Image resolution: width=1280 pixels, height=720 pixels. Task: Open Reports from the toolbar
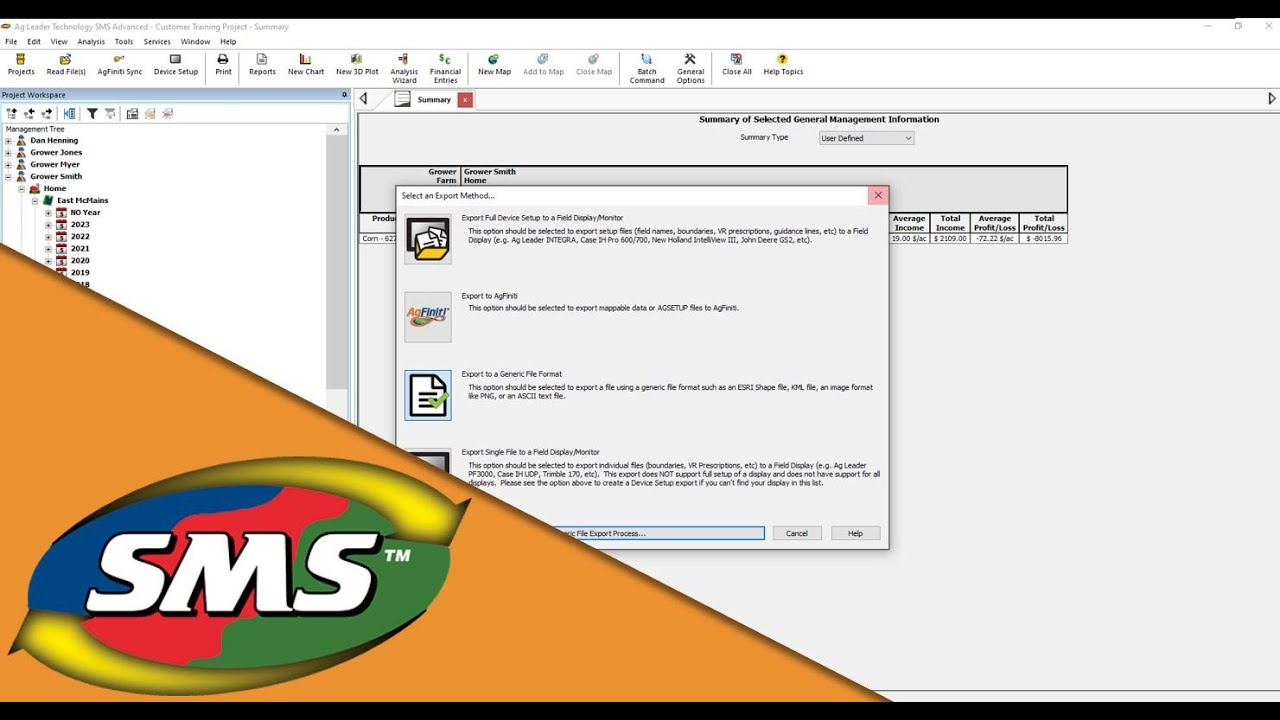pos(262,65)
